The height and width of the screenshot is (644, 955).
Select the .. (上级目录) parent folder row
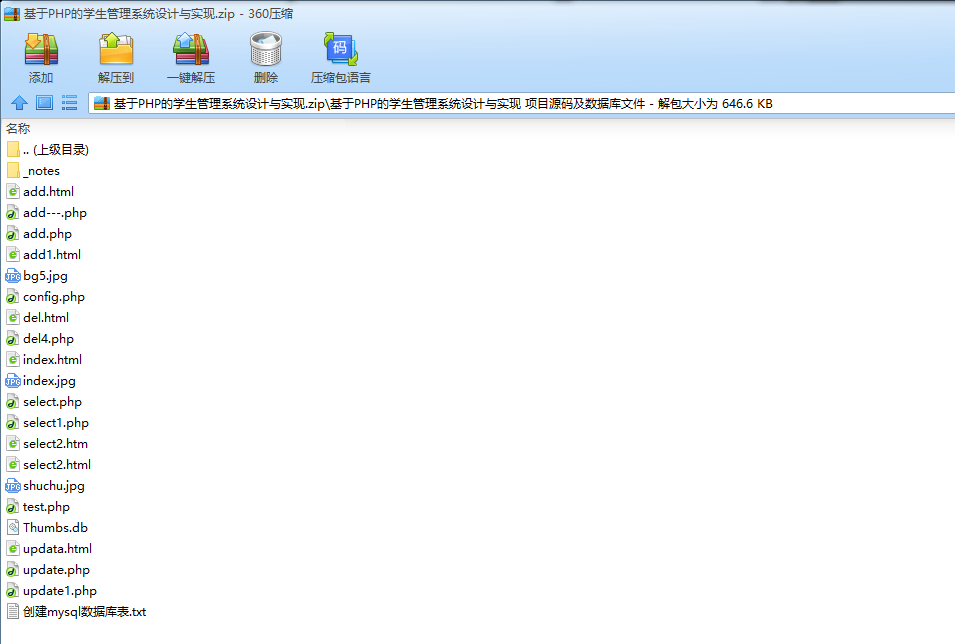pyautogui.click(x=48, y=150)
